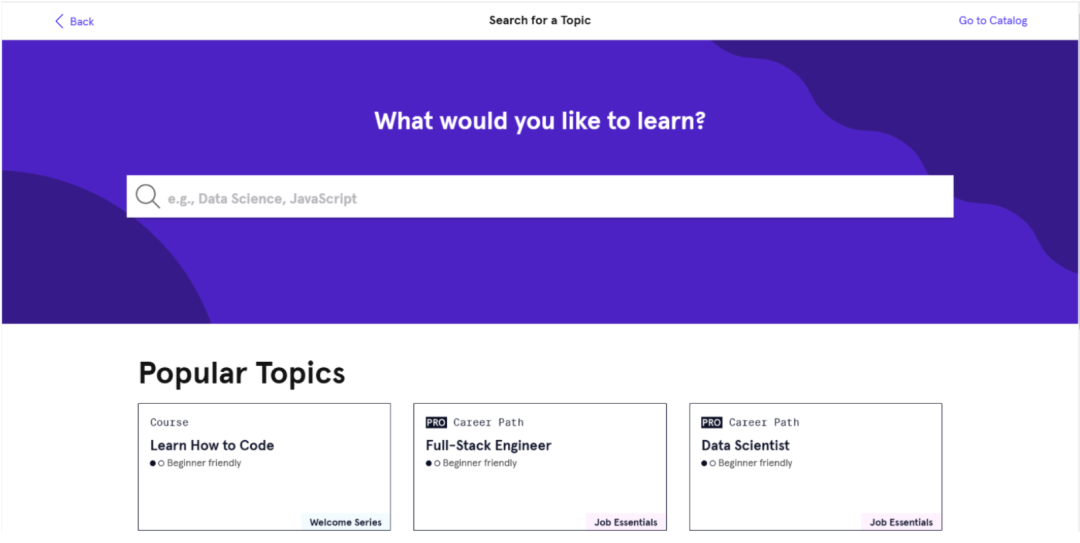Screen dimensions: 1080x543
Task: Click difficulty dots on Full-Stack Engineer card
Action: point(432,464)
